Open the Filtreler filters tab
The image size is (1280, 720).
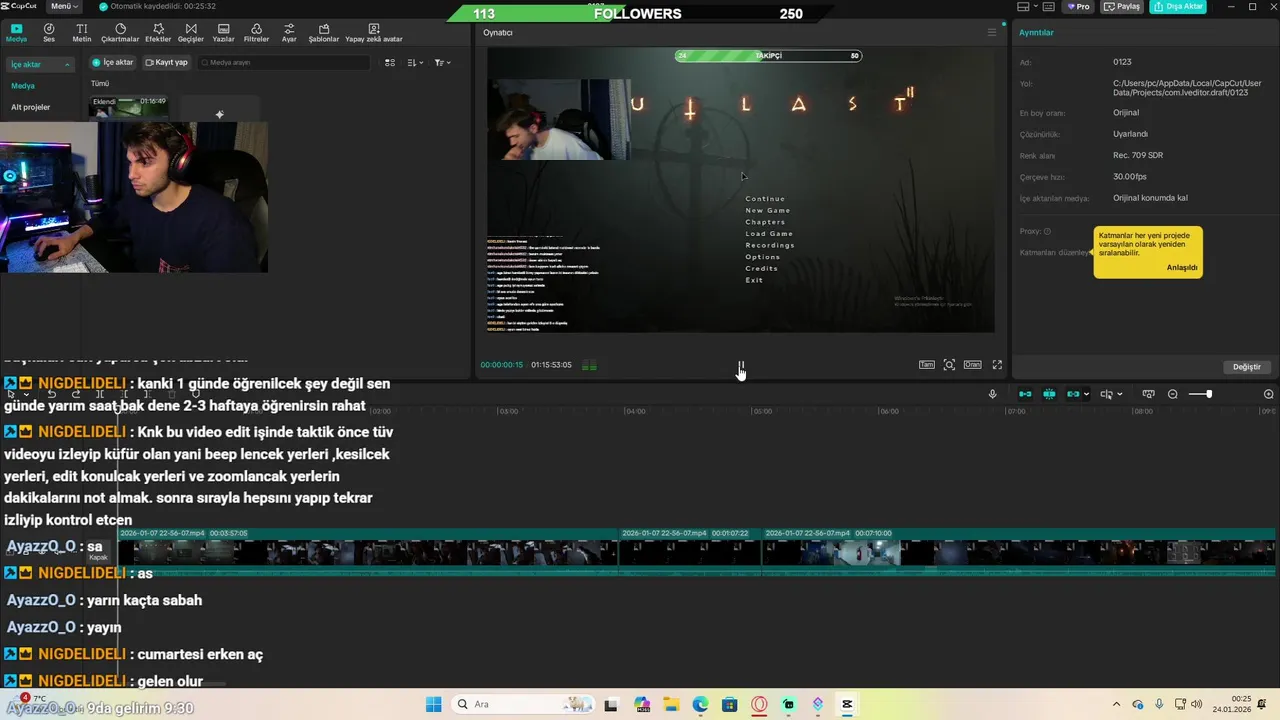pyautogui.click(x=256, y=33)
